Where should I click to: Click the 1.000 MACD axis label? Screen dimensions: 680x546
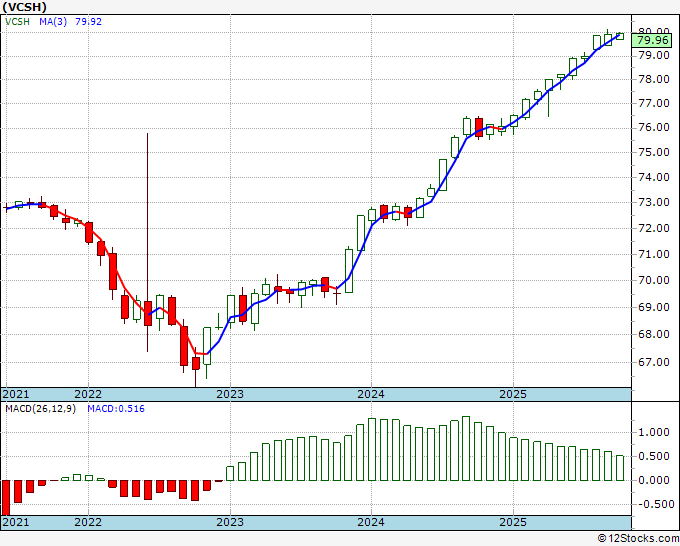654,432
